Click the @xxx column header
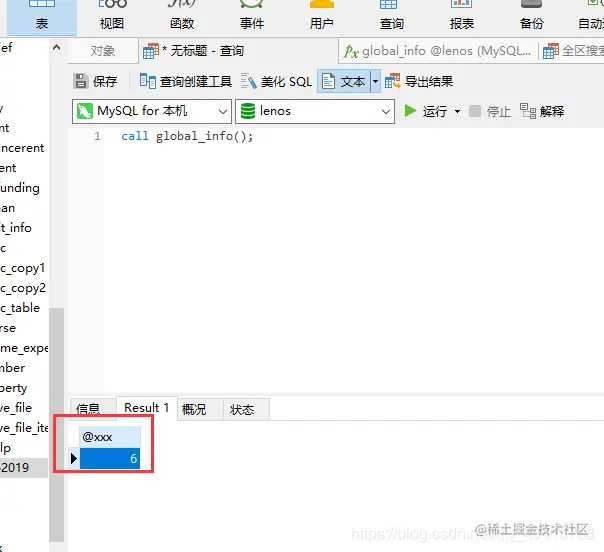The image size is (604, 552). tap(110, 437)
